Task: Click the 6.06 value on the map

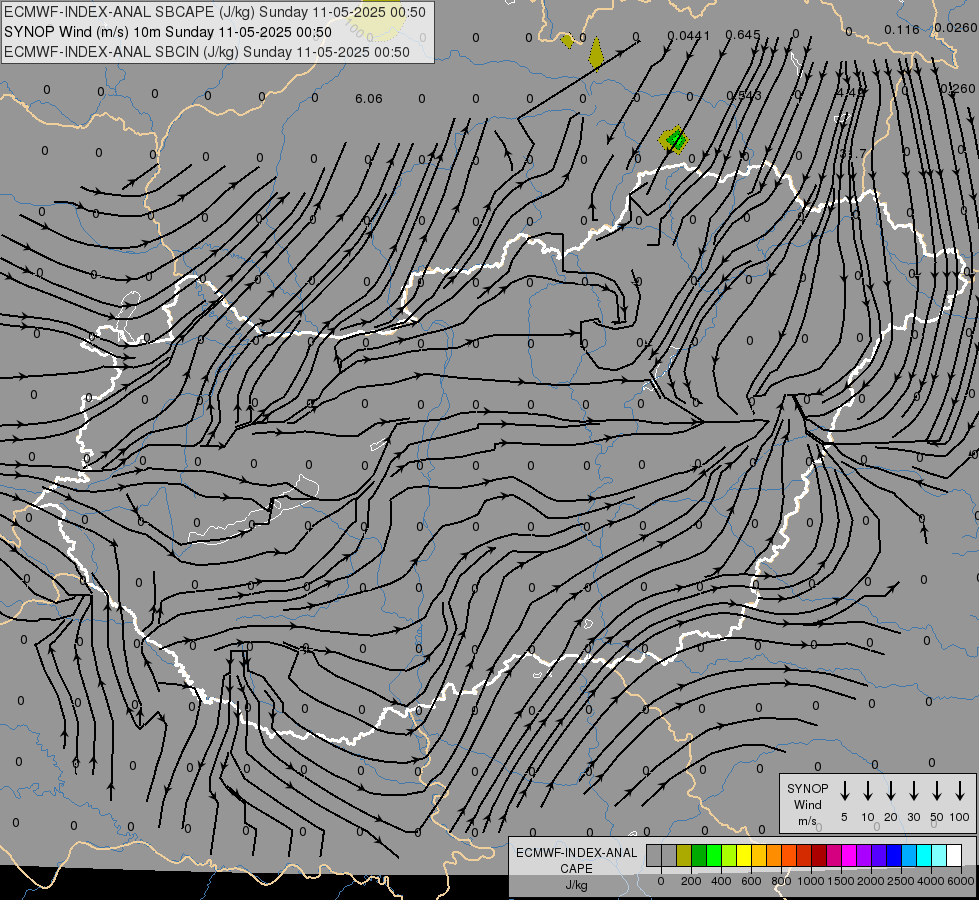Action: (368, 99)
